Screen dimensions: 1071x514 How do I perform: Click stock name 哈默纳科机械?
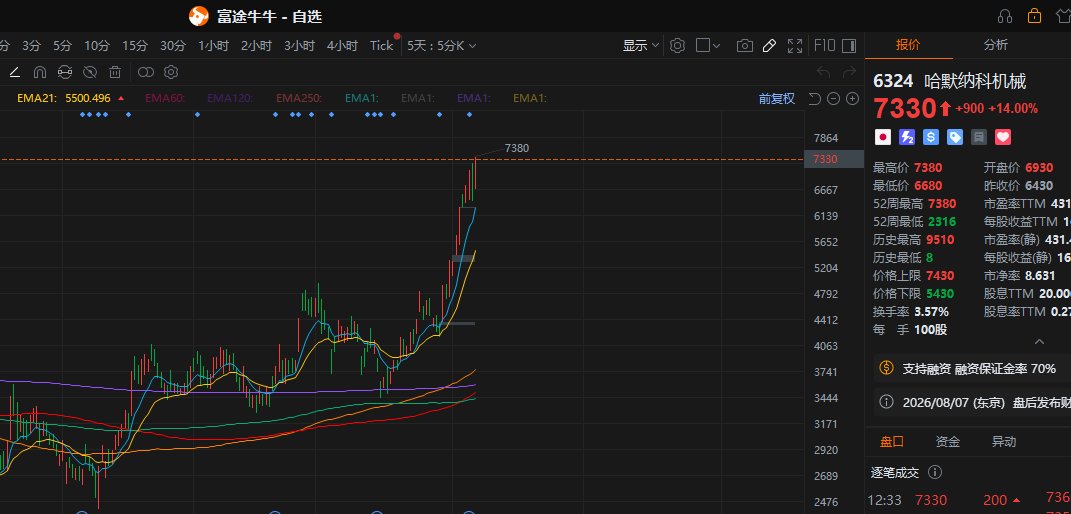pos(975,81)
